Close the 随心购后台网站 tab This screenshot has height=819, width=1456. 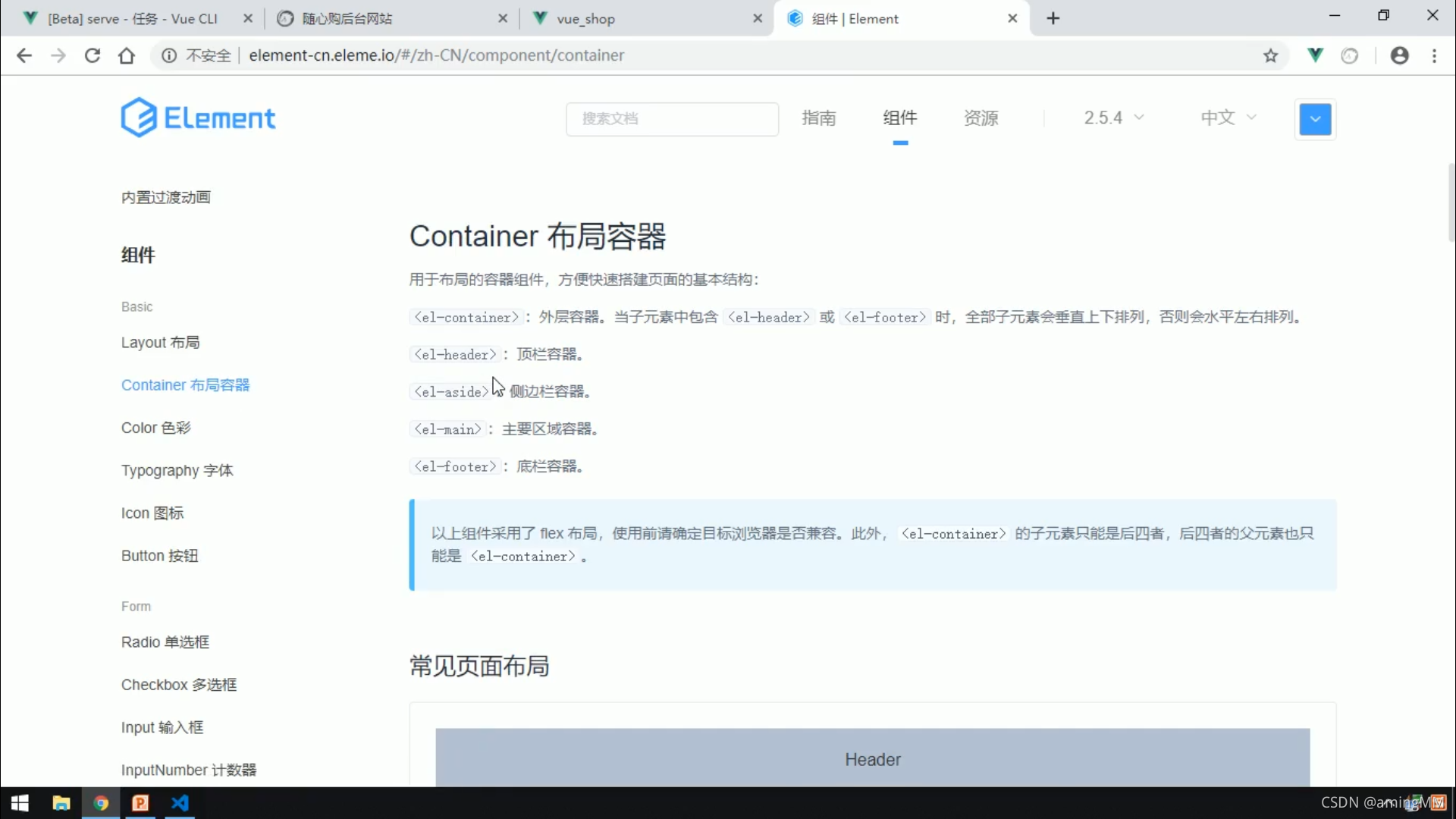point(503,18)
